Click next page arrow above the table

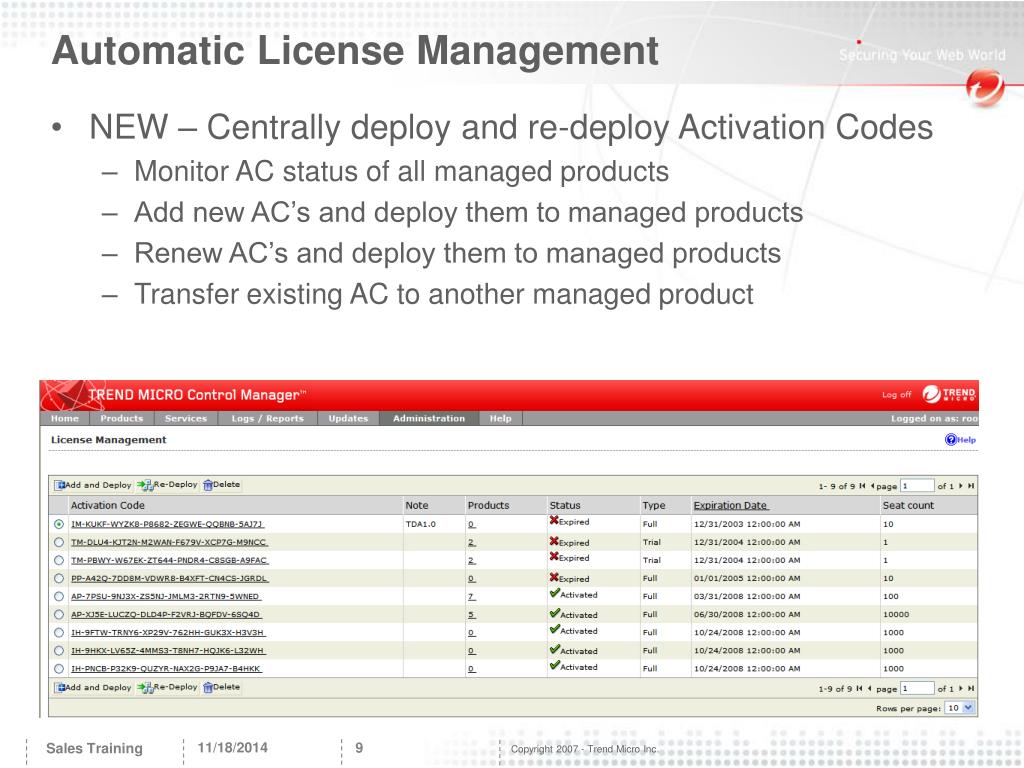[961, 486]
